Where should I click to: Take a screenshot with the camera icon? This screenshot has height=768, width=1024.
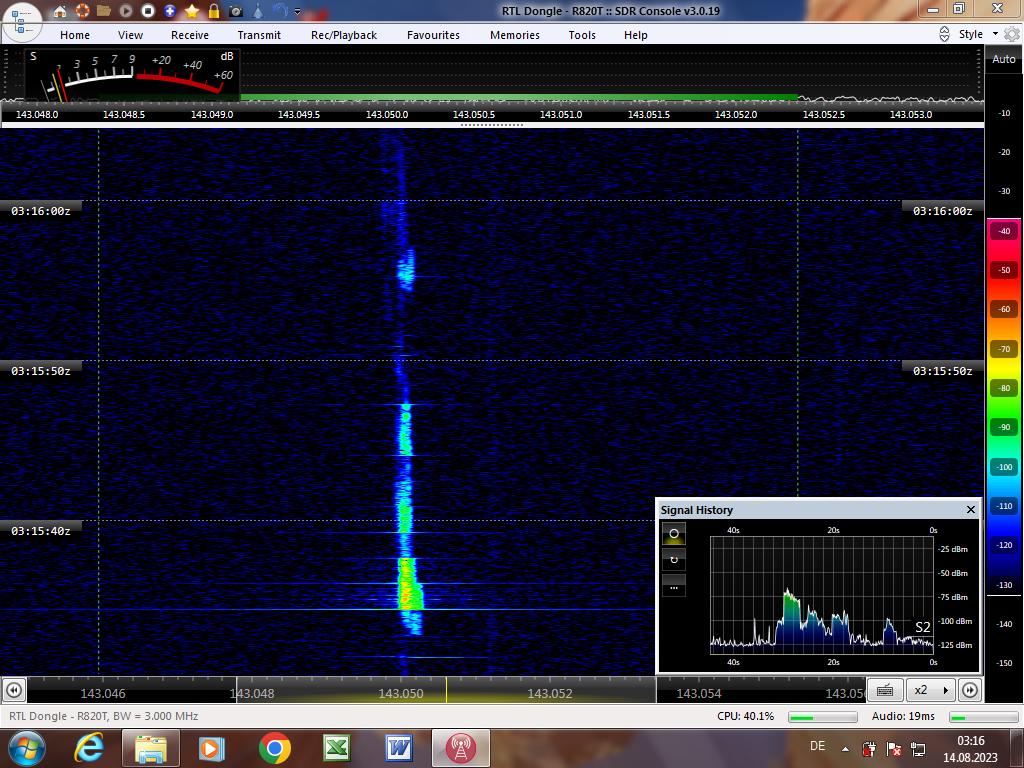point(236,11)
